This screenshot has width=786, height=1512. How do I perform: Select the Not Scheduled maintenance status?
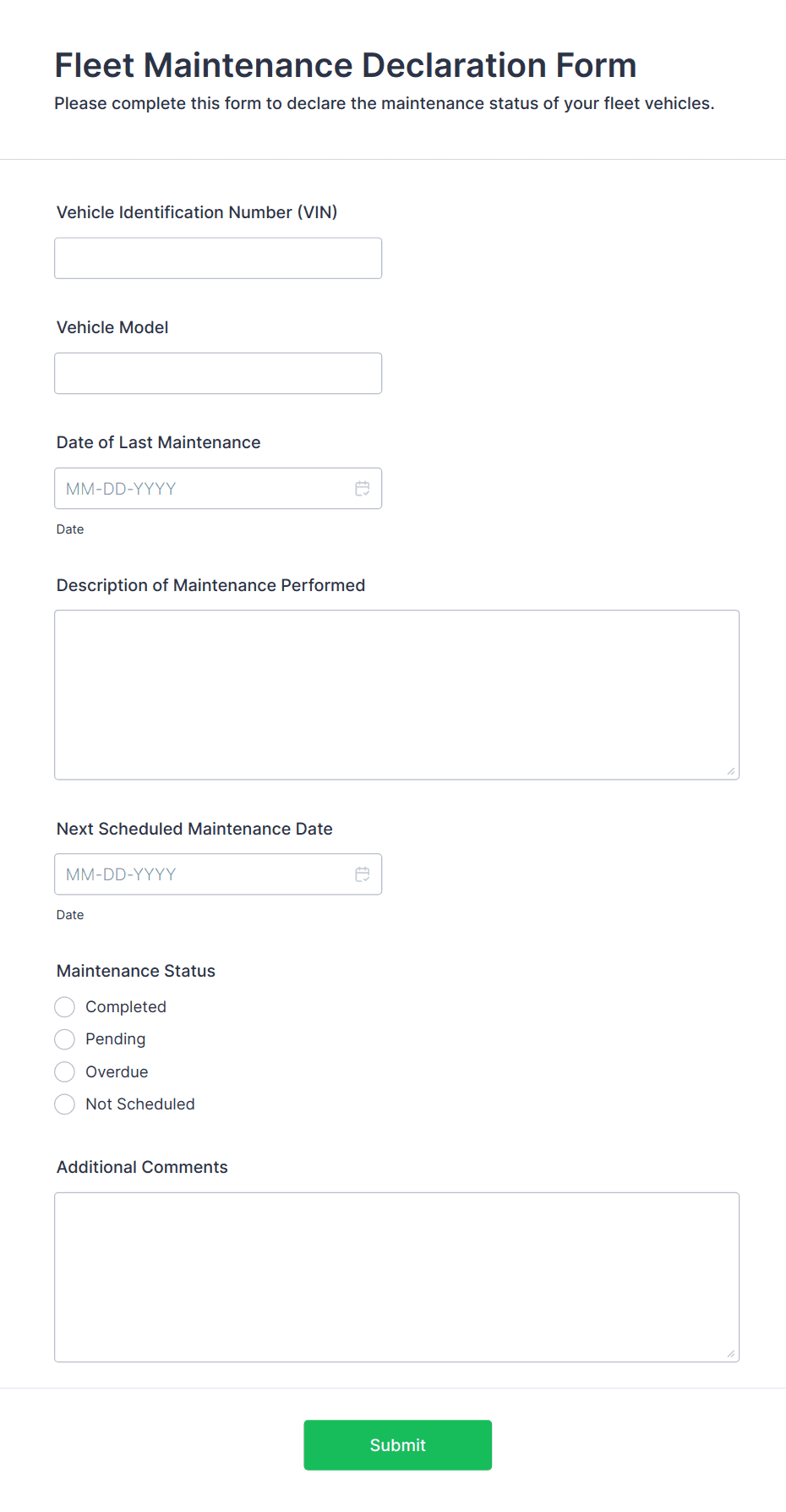point(64,1104)
